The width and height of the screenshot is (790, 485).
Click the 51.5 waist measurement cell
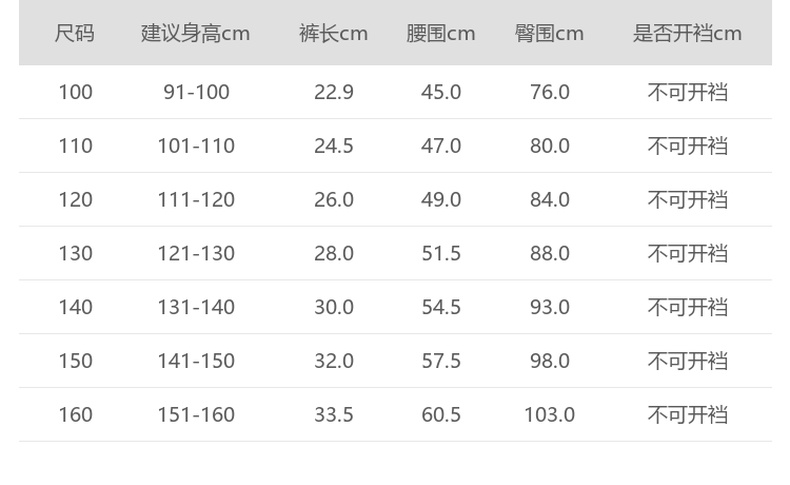(x=441, y=254)
